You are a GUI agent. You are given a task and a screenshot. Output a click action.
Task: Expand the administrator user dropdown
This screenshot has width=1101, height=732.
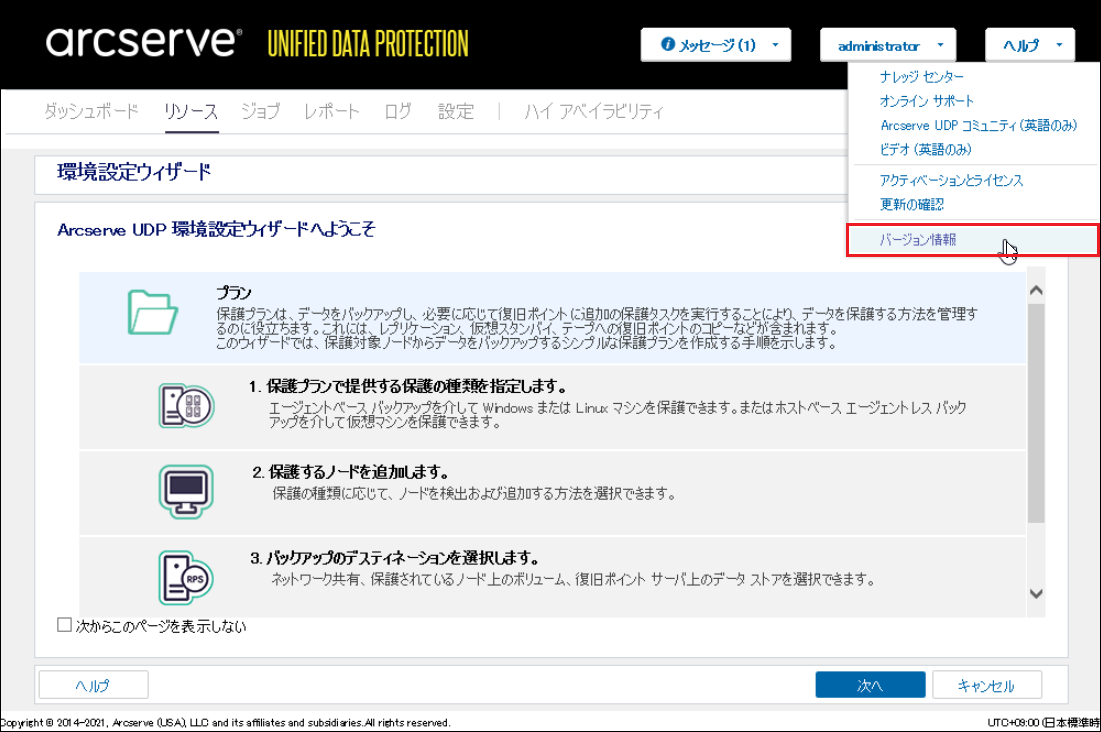(887, 45)
